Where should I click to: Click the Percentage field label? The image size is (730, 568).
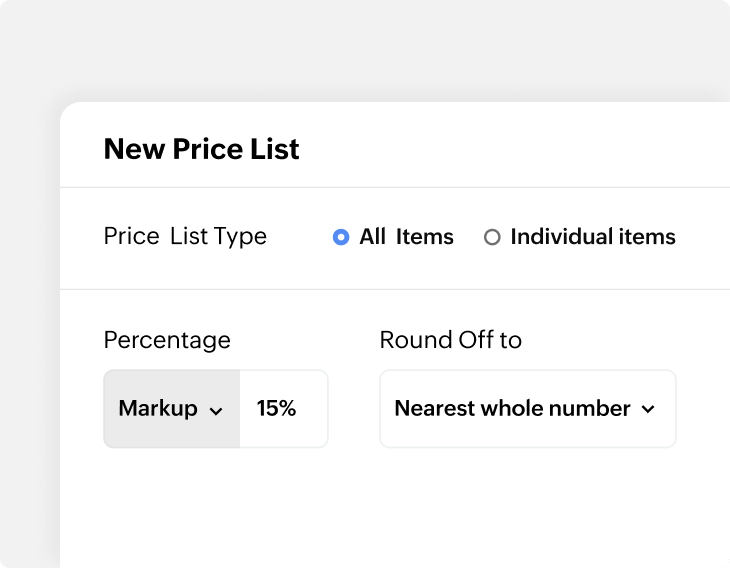pos(167,340)
